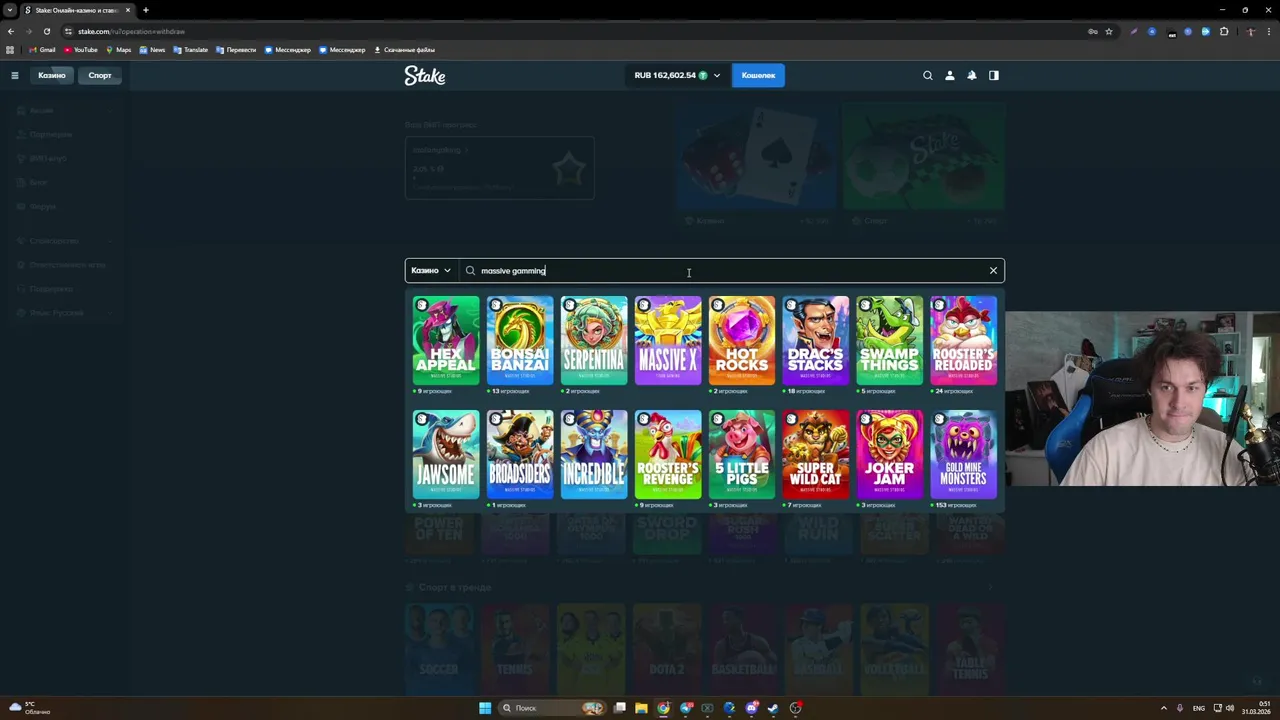The height and width of the screenshot is (720, 1280).
Task: Open the Chrome extensions puzzle icon
Action: click(1224, 31)
